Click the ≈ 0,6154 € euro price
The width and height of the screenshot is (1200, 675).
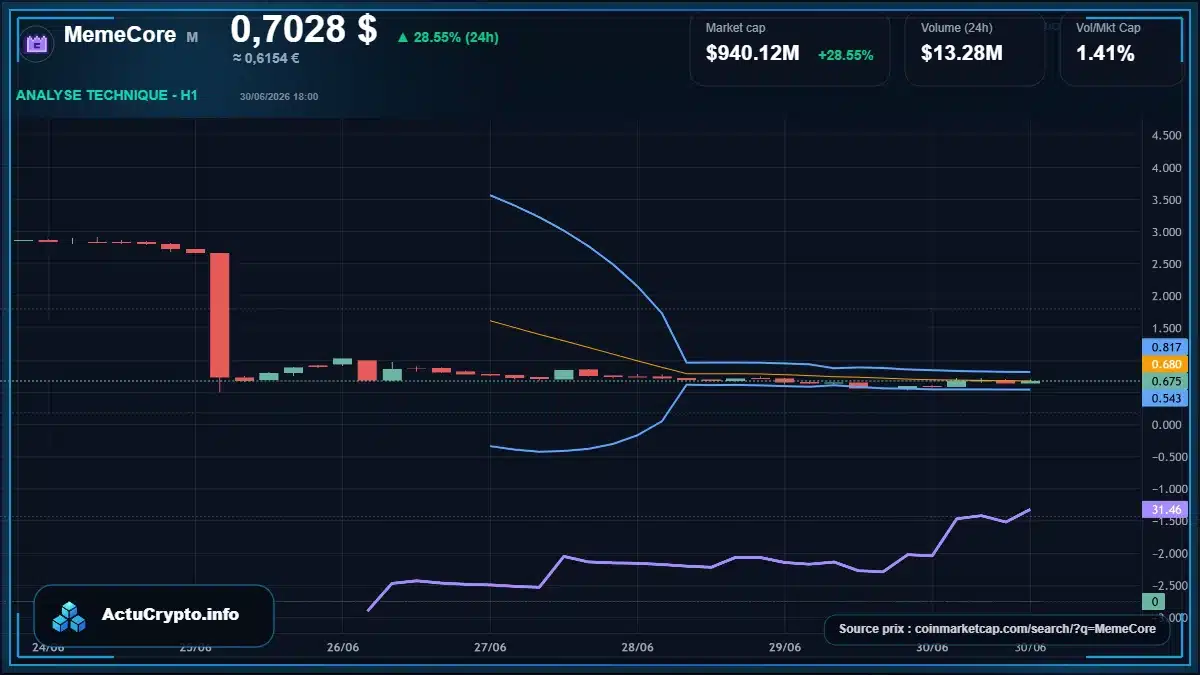pos(266,58)
